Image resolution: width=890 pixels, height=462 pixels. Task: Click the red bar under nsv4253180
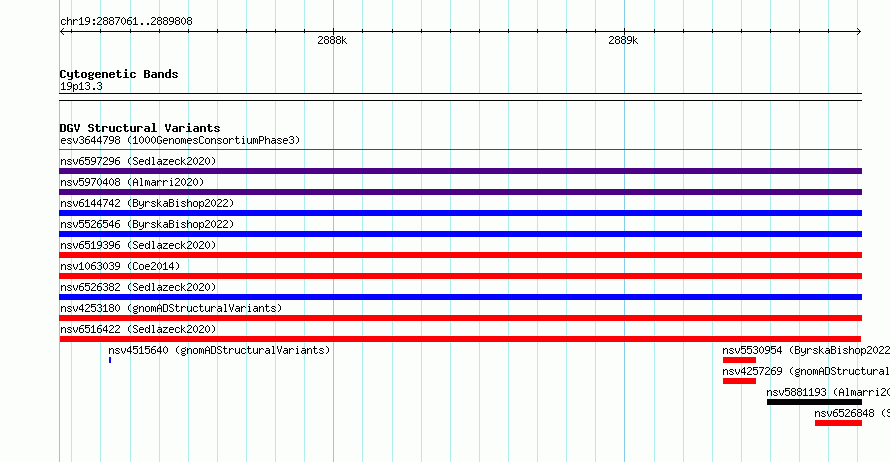point(460,318)
